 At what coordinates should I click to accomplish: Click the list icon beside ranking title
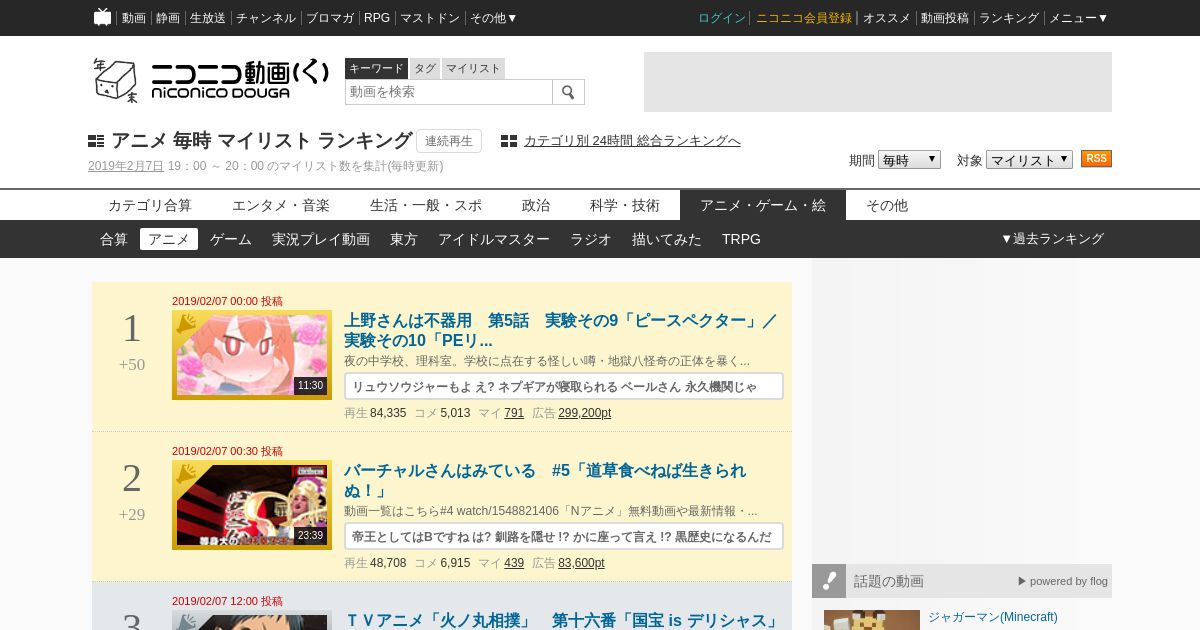tap(96, 141)
